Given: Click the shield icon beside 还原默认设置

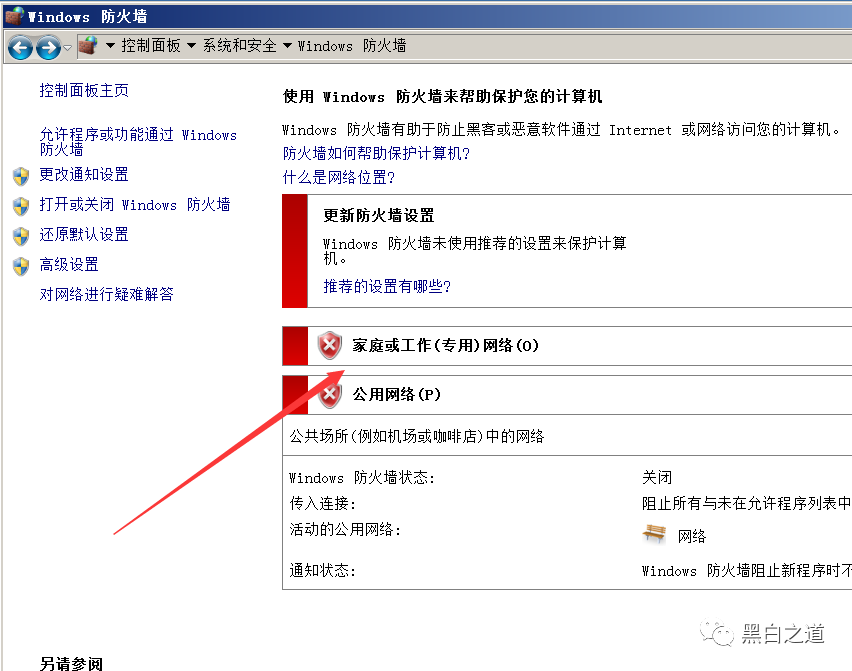Looking at the screenshot, I should (21, 236).
